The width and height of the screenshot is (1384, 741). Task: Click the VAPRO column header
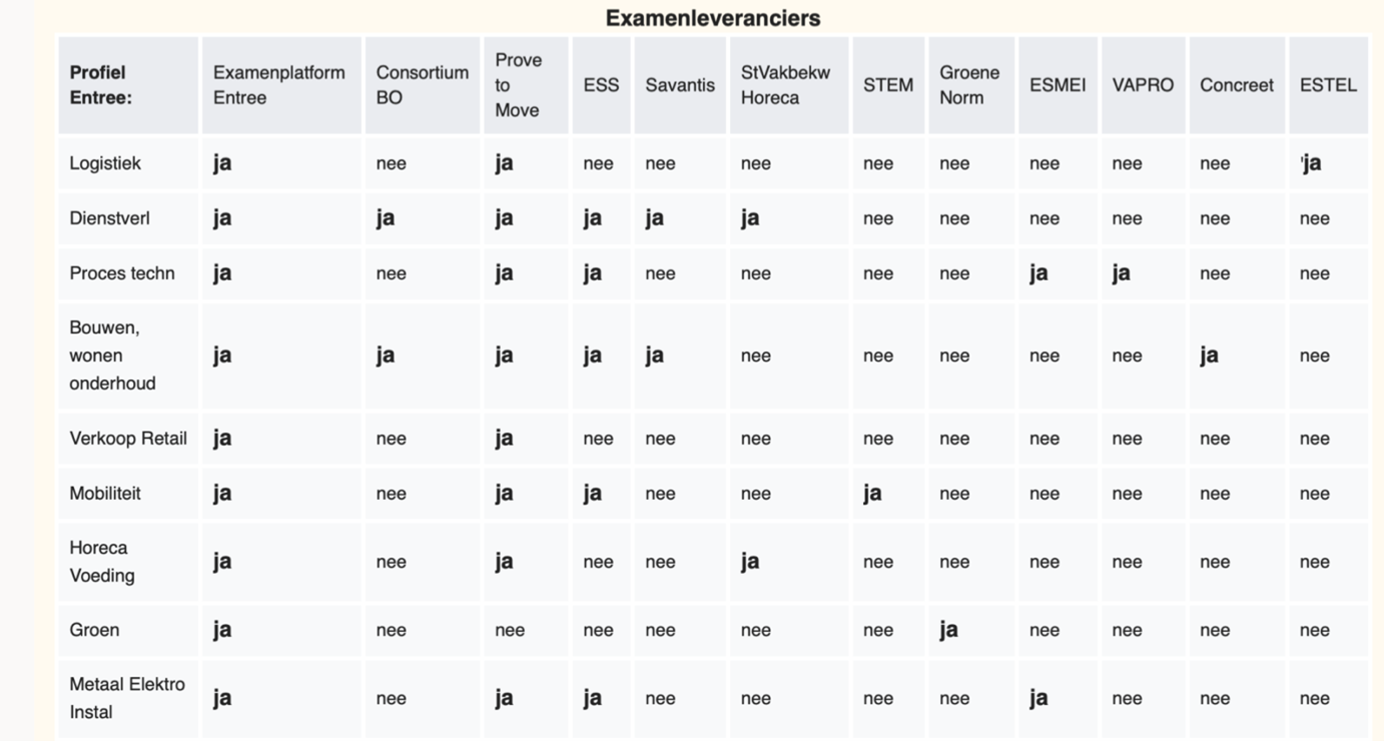pyautogui.click(x=1143, y=85)
